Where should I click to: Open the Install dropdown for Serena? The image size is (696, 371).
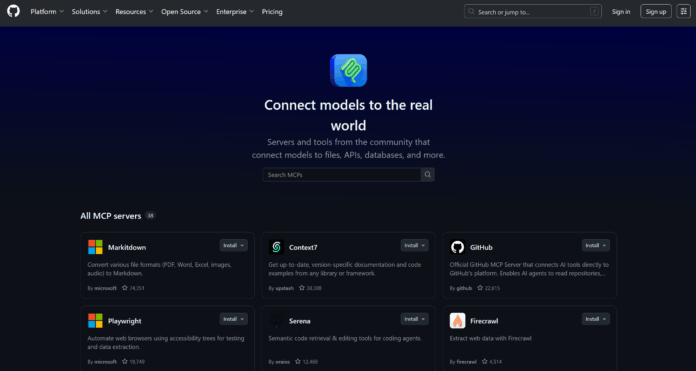click(415, 319)
